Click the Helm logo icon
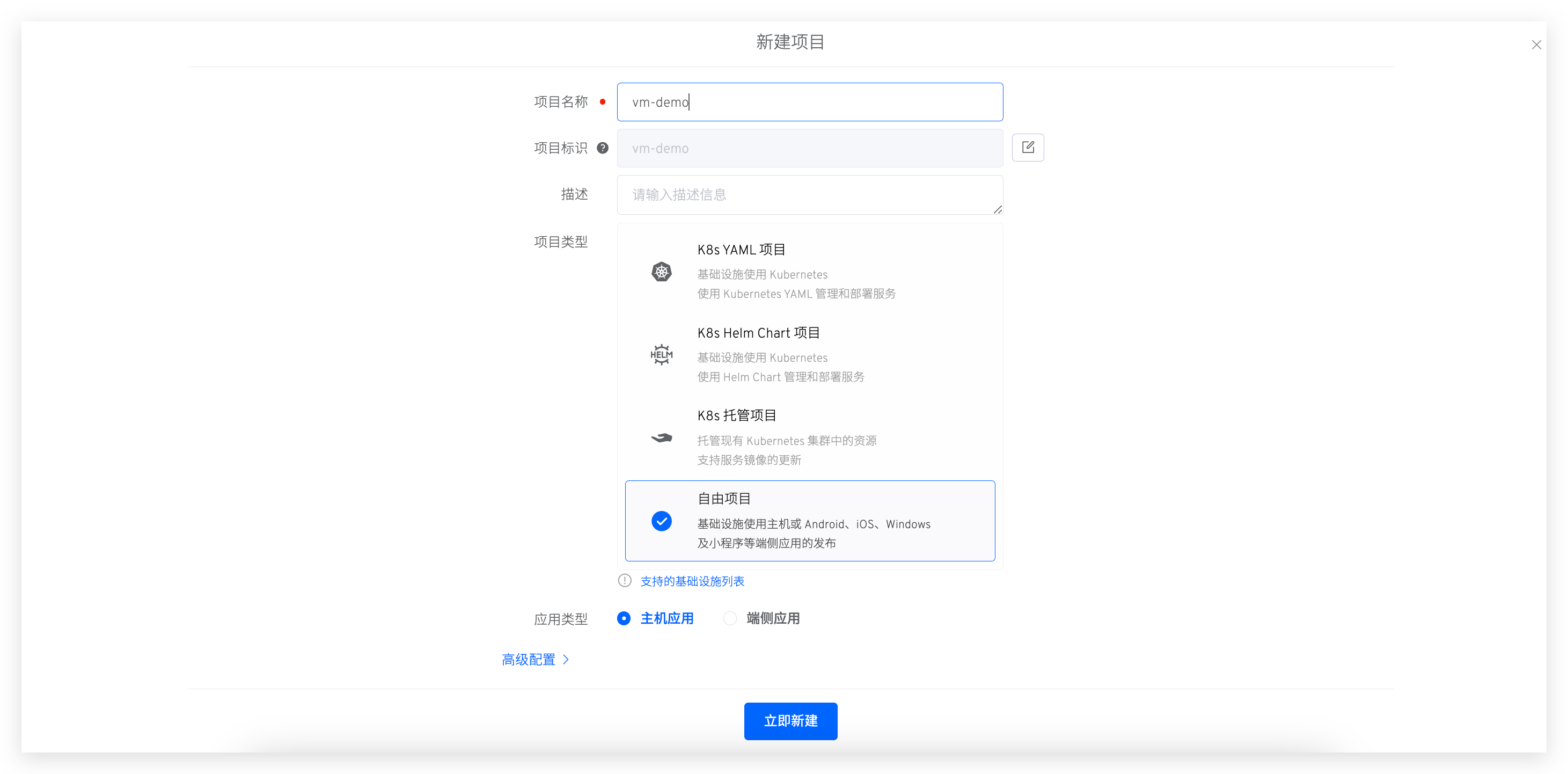This screenshot has width=1568, height=774. pos(661,354)
